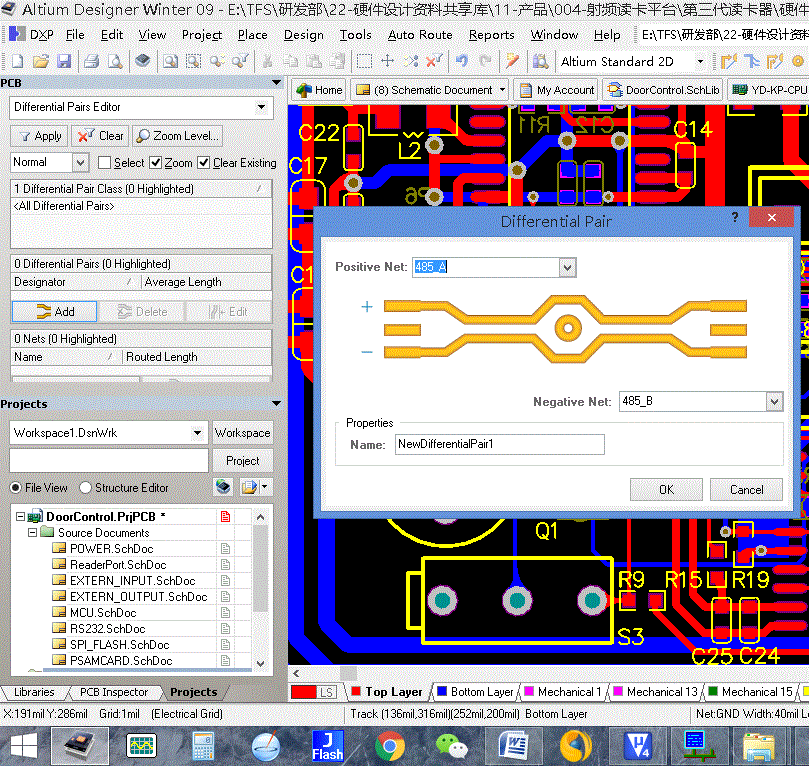Open the Normal mode dropdown

click(x=80, y=162)
